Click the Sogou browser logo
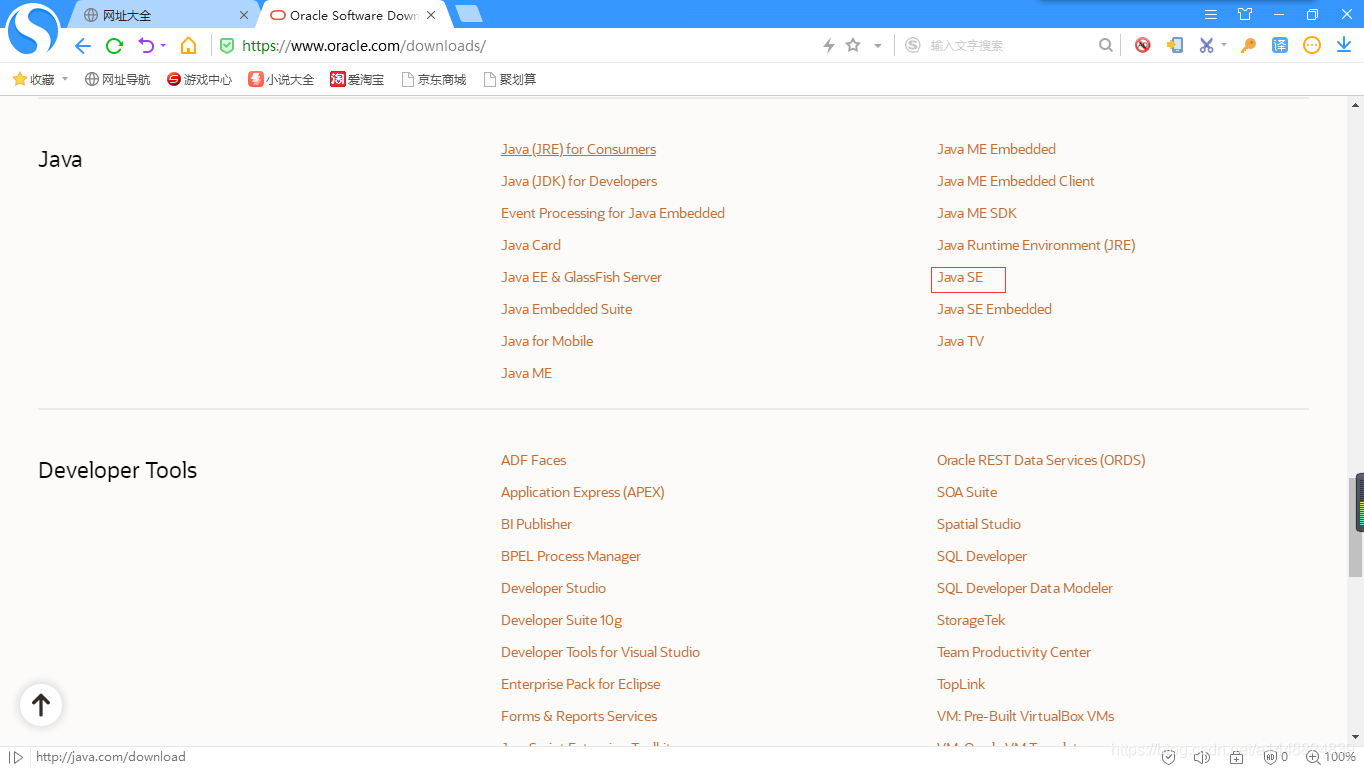This screenshot has width=1364, height=768. [x=33, y=30]
